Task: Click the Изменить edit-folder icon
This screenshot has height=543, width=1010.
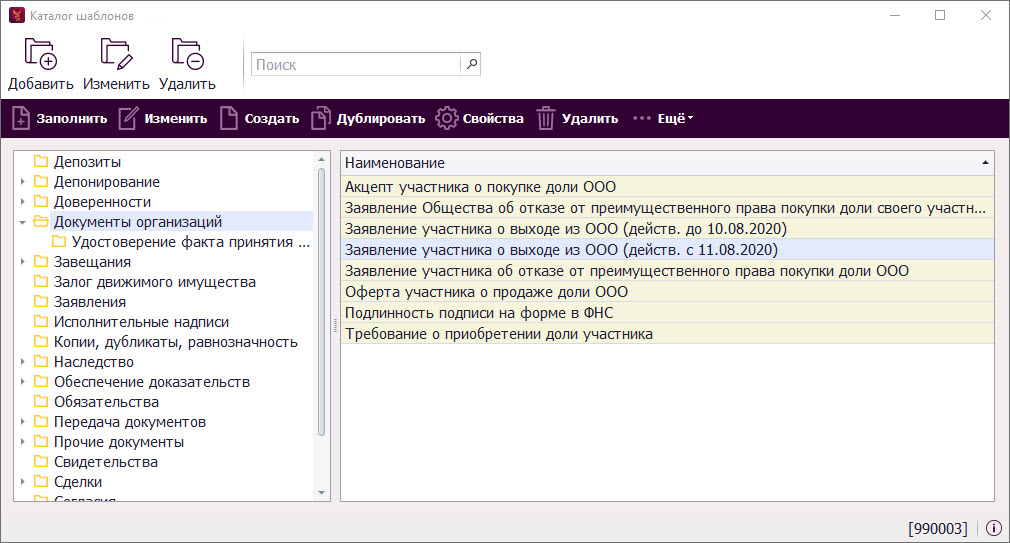Action: point(116,53)
